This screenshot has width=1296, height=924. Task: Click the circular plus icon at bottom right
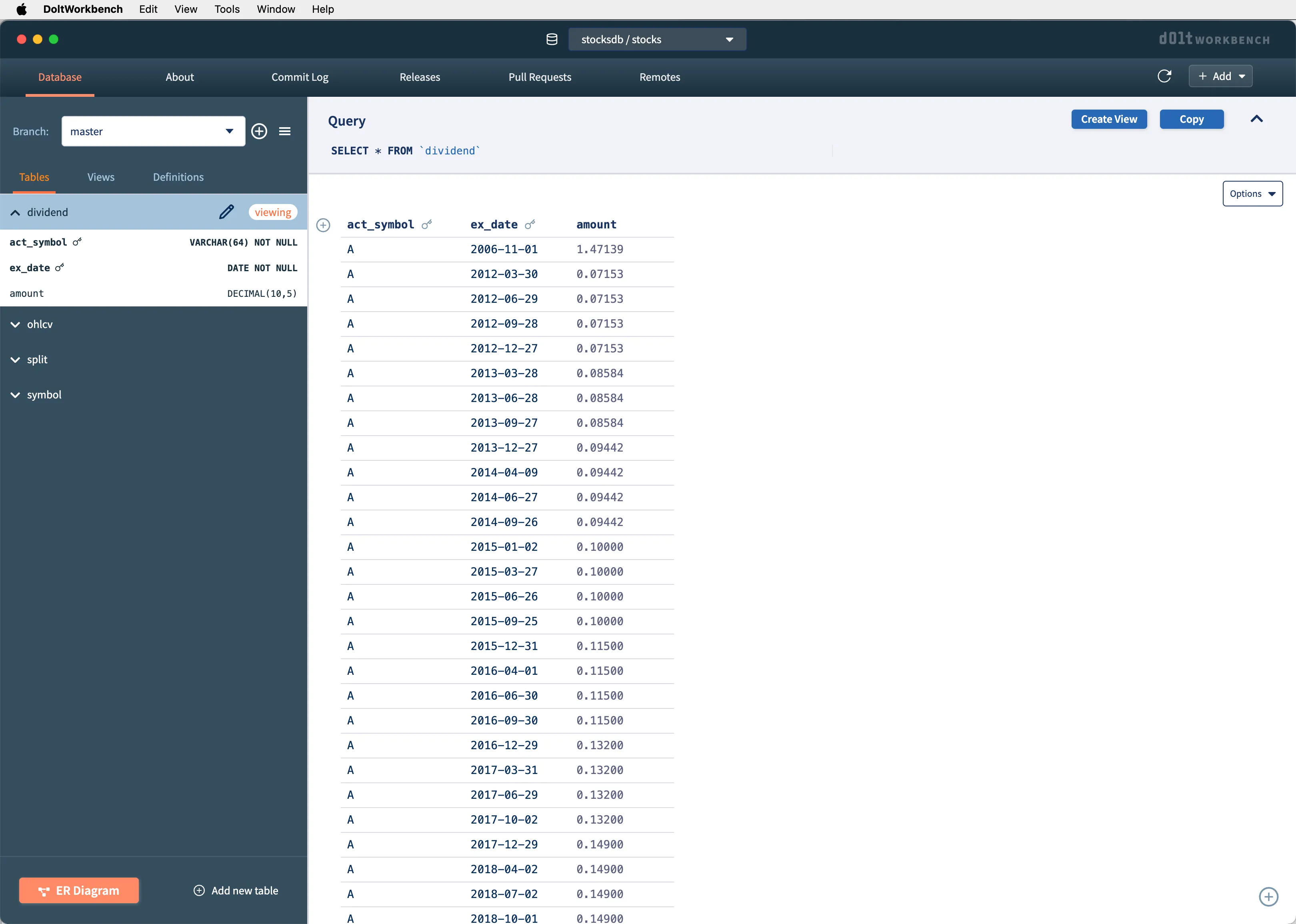[1268, 897]
